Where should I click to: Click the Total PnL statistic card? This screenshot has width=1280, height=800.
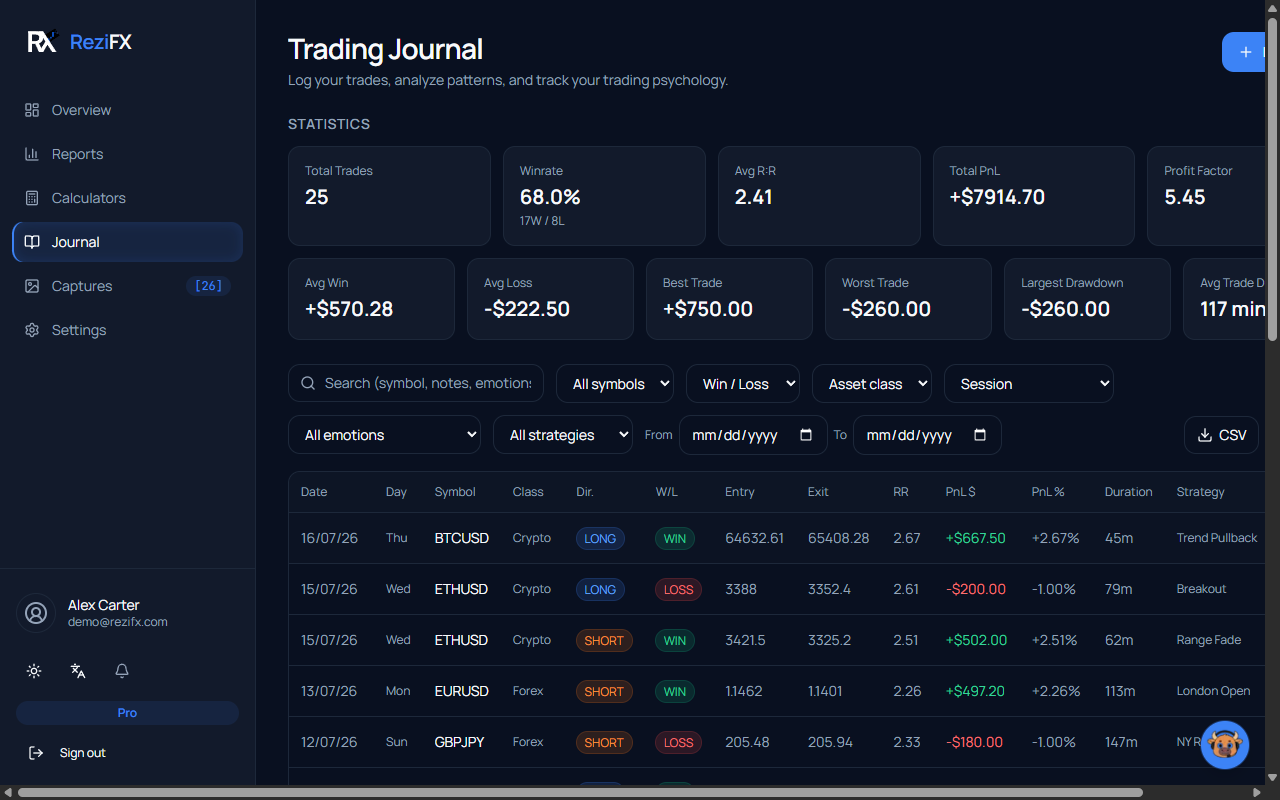(x=1034, y=196)
